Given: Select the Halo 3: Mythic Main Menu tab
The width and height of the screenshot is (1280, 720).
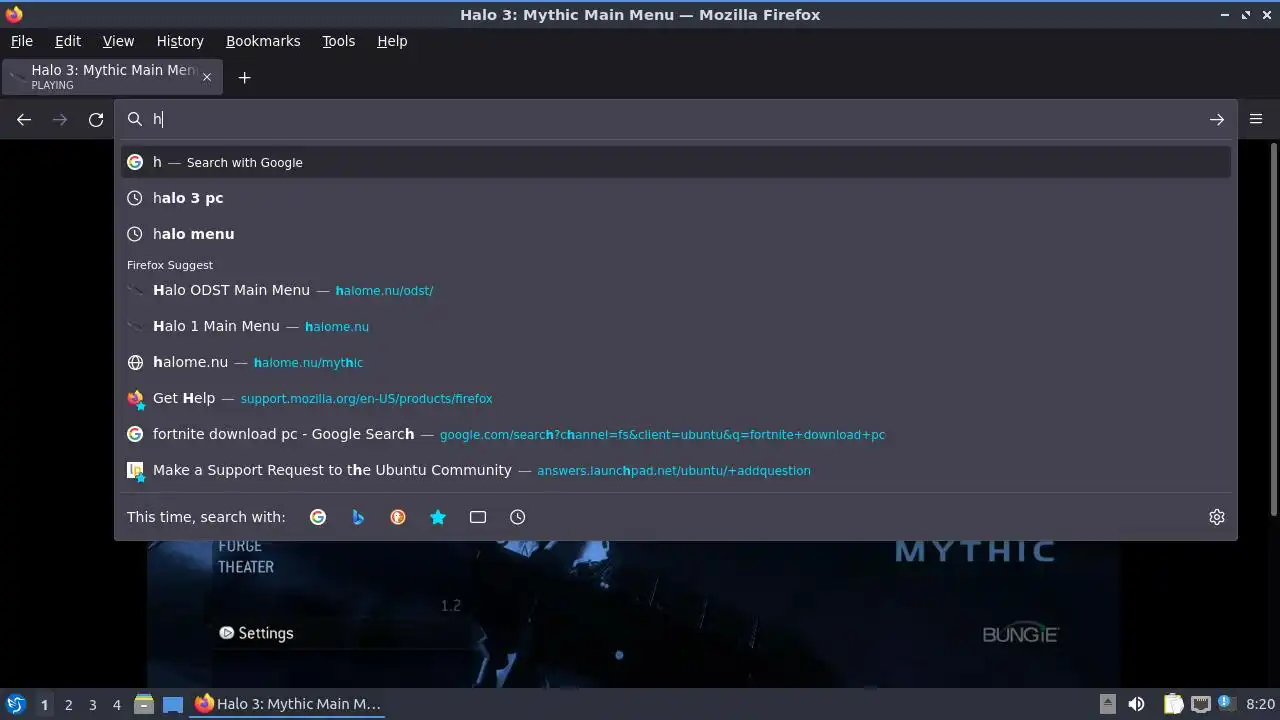Looking at the screenshot, I should pos(112,77).
